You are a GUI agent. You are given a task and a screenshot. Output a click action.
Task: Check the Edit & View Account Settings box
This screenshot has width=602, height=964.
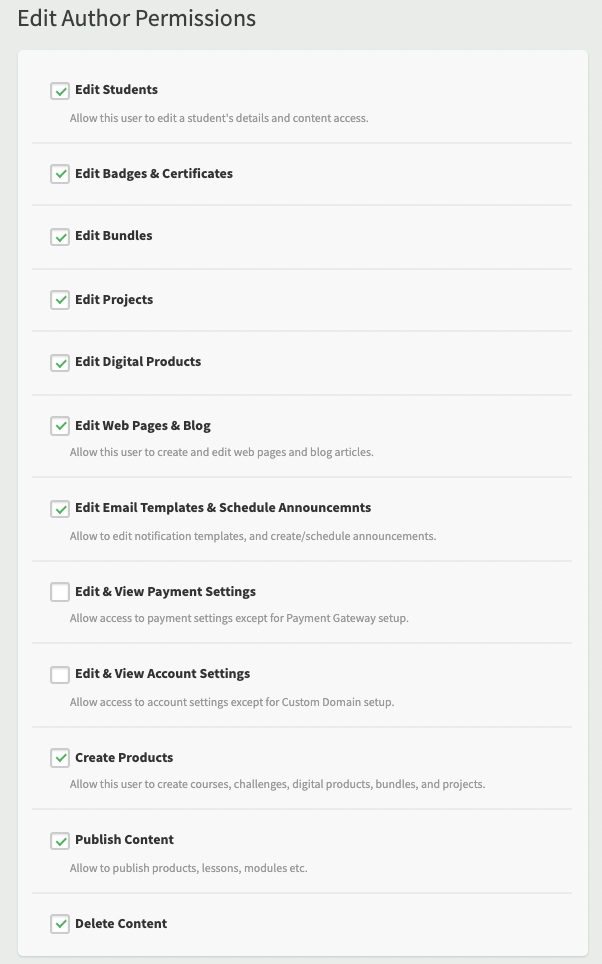pyautogui.click(x=60, y=674)
